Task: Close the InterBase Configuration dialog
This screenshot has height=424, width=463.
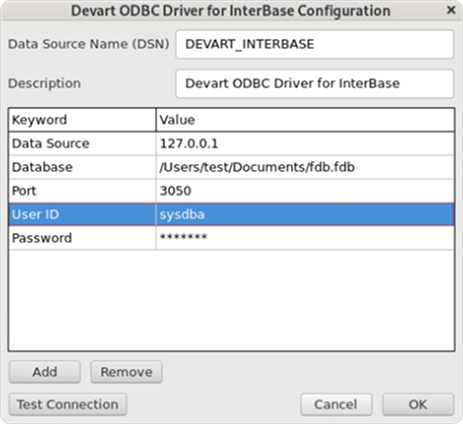Action: click(451, 10)
